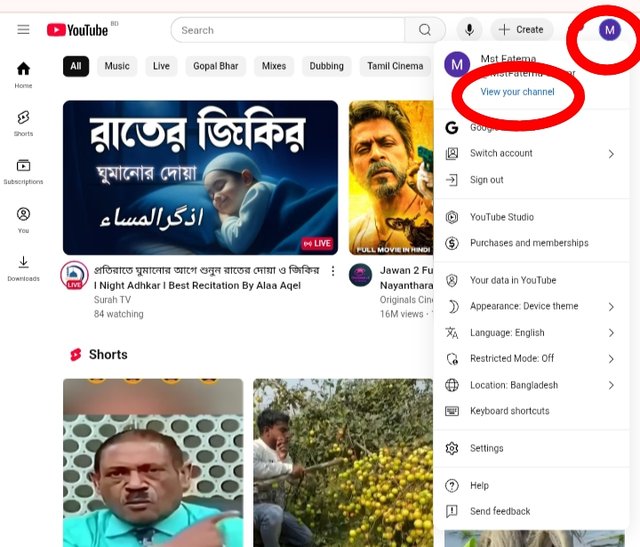
Task: Open Shorts in sidebar
Action: click(23, 123)
